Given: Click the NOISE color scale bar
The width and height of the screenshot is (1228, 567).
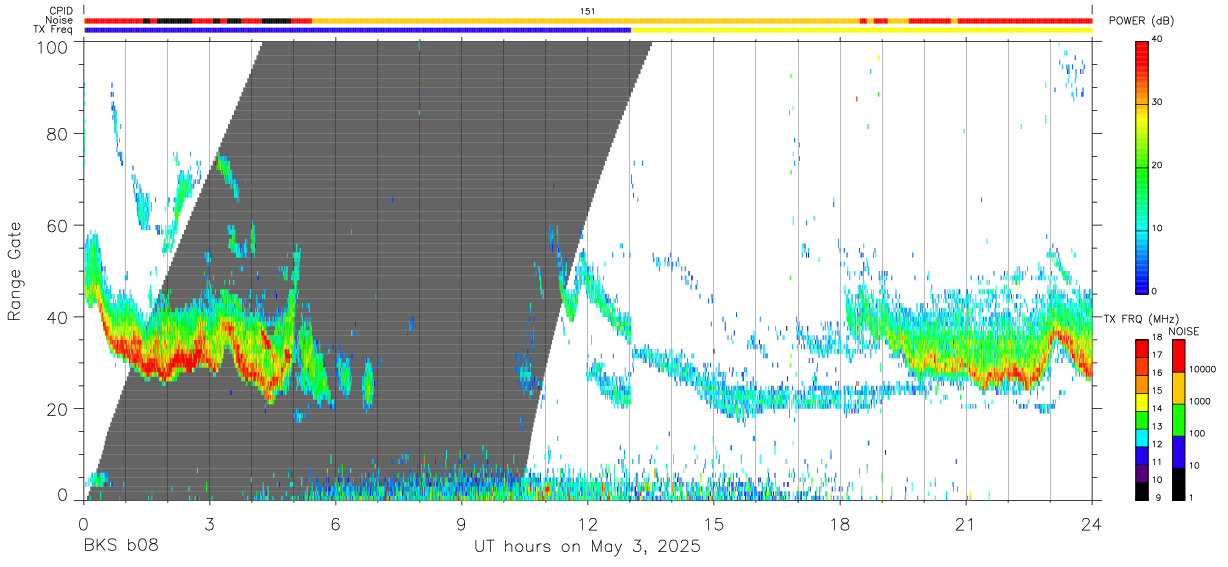Looking at the screenshot, I should pos(1179,419).
